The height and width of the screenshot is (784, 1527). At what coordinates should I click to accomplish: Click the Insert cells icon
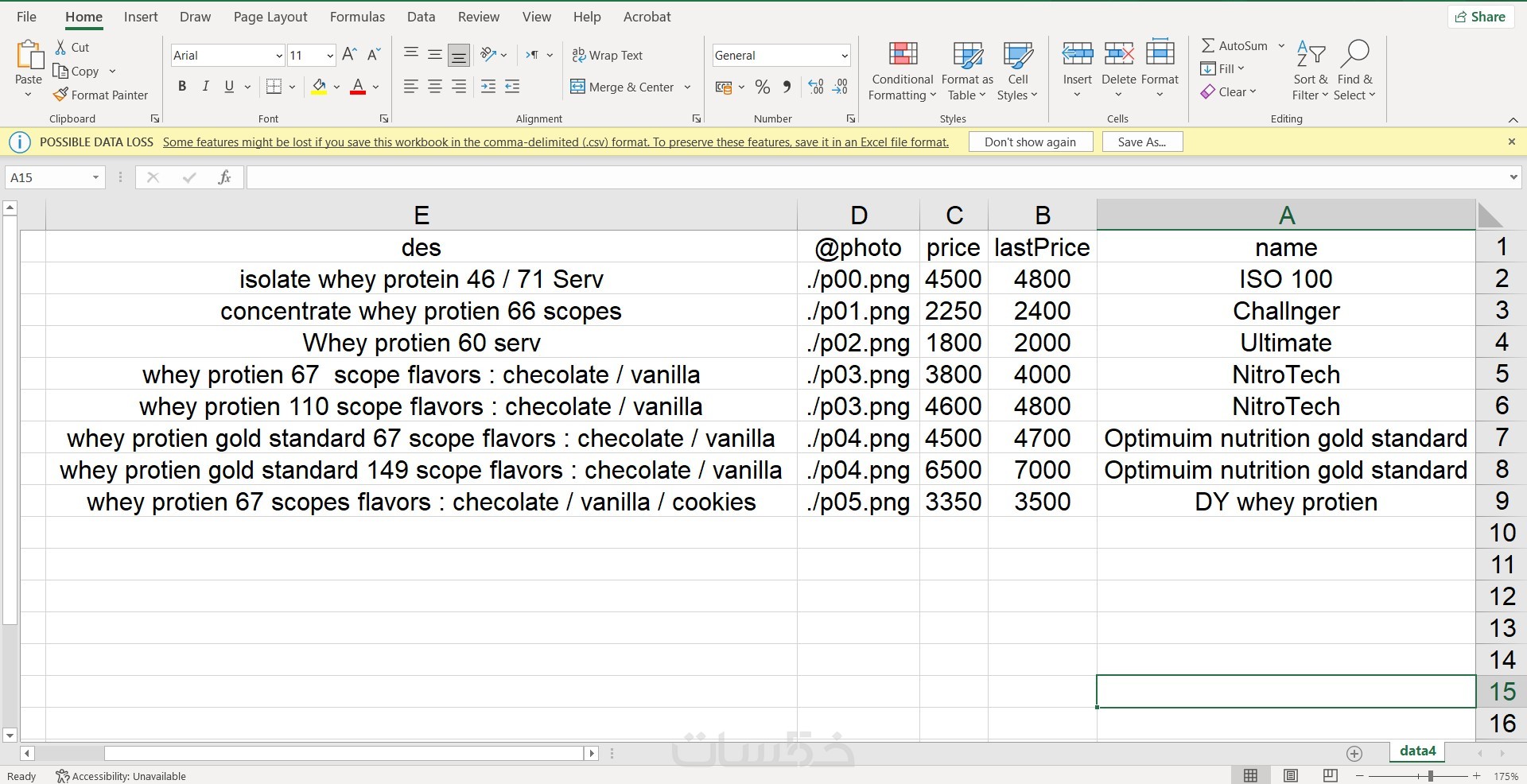[x=1078, y=54]
